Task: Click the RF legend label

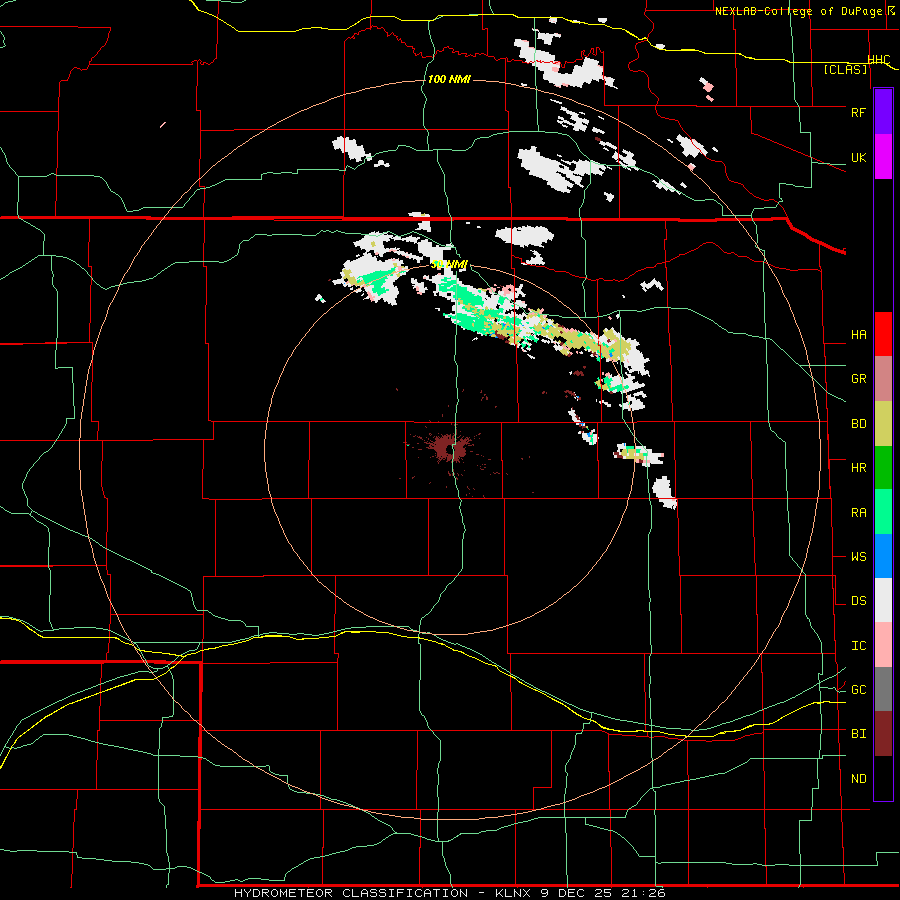Action: pos(858,112)
